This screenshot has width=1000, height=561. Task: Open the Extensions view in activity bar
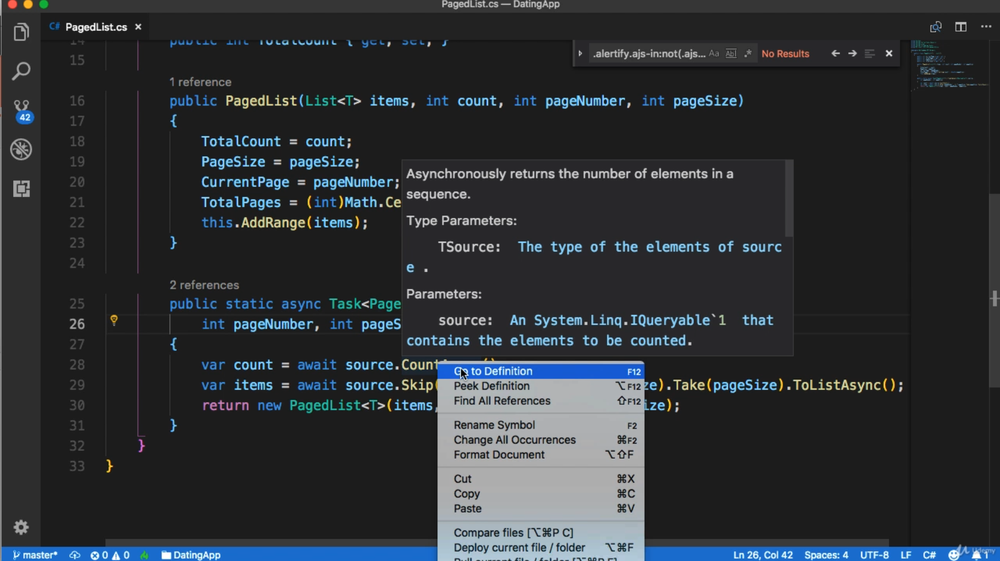click(x=21, y=188)
